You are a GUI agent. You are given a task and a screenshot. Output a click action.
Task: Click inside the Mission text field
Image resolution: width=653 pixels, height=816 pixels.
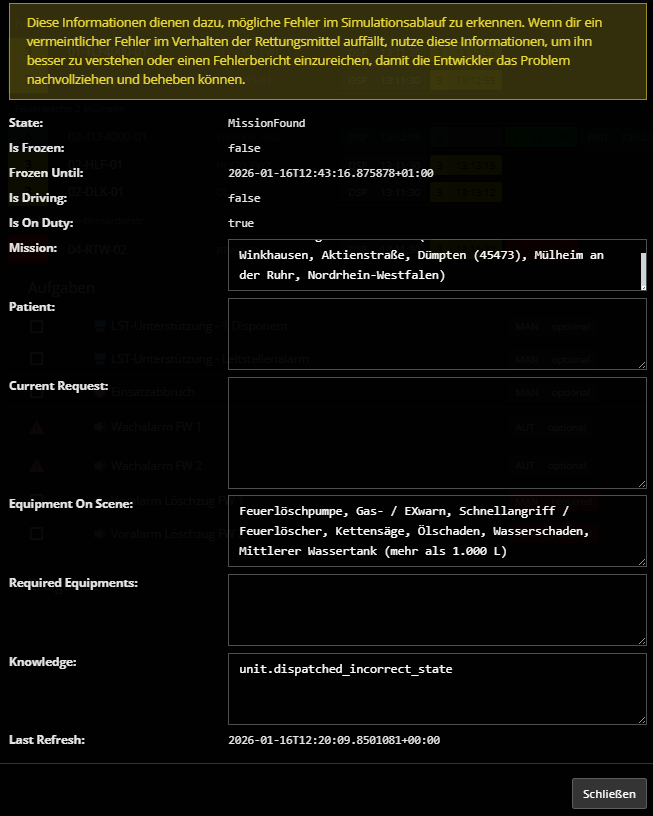tap(430, 265)
